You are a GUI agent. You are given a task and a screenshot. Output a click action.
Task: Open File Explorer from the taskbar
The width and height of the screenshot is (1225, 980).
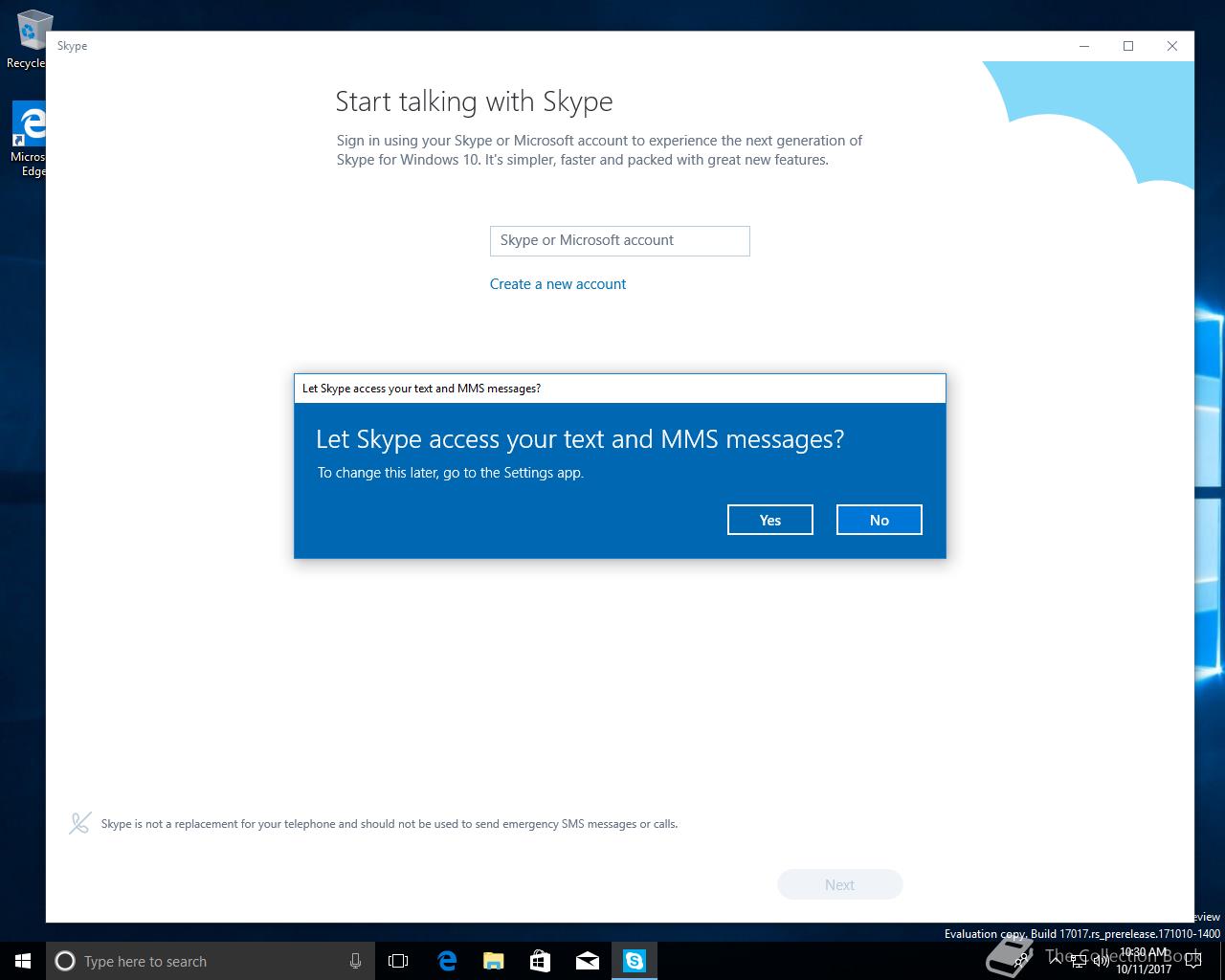(x=493, y=961)
